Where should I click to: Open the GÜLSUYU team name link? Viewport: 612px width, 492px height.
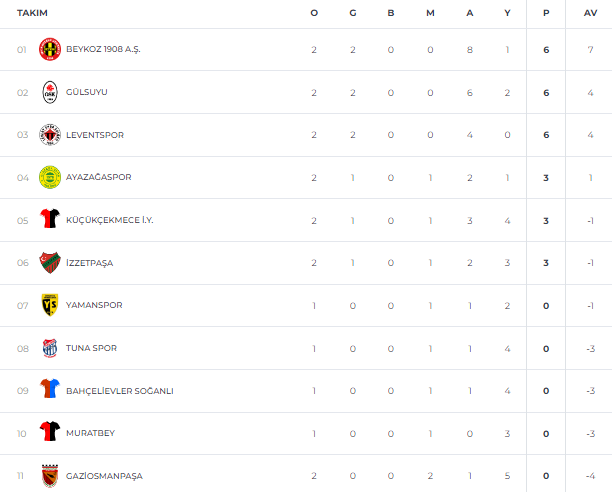pyautogui.click(x=87, y=92)
